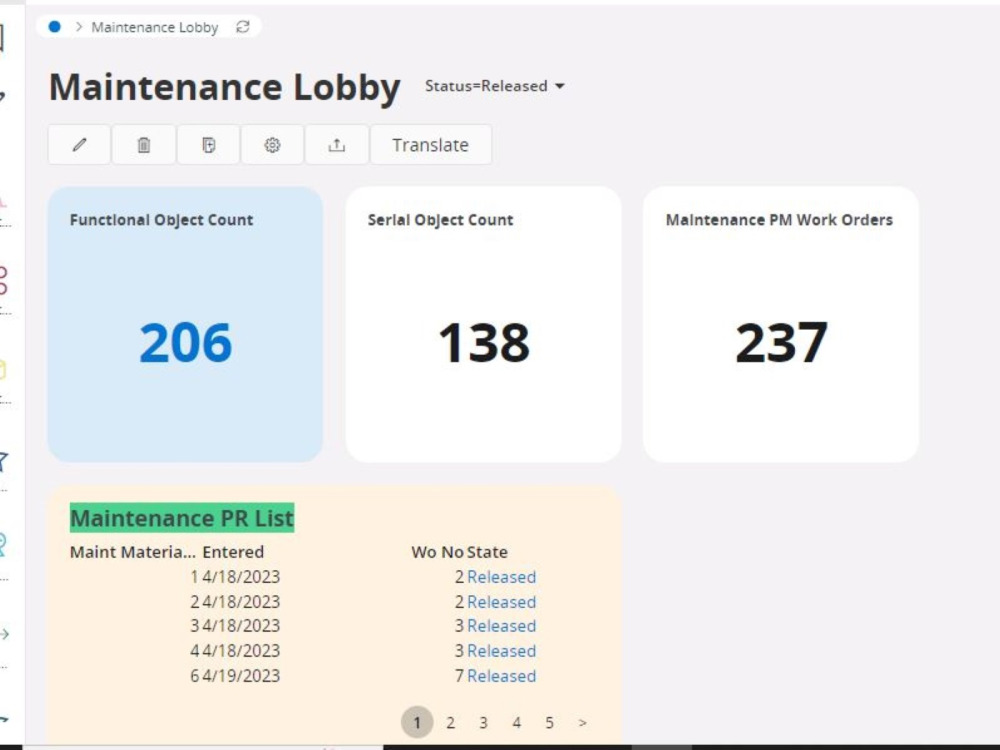Click the Maint Materia... column header
The image size is (1000, 750).
click(133, 552)
